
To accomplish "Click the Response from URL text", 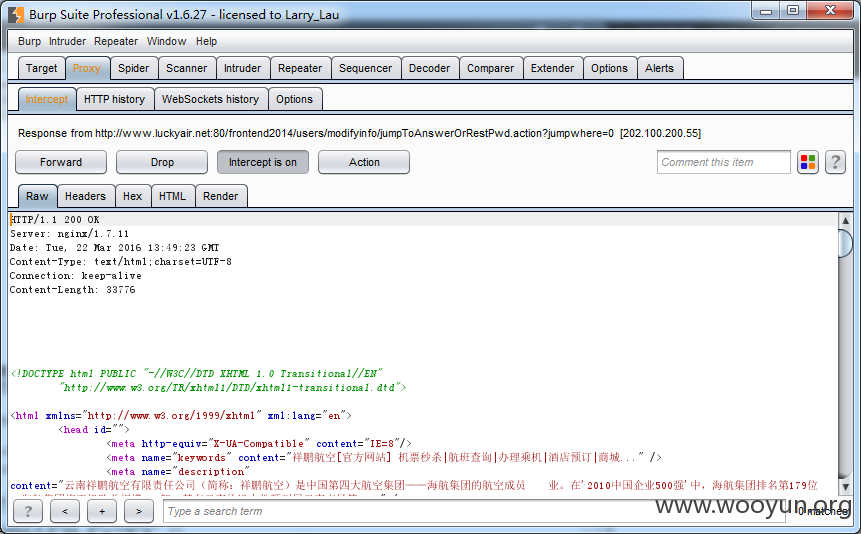I will pos(359,133).
